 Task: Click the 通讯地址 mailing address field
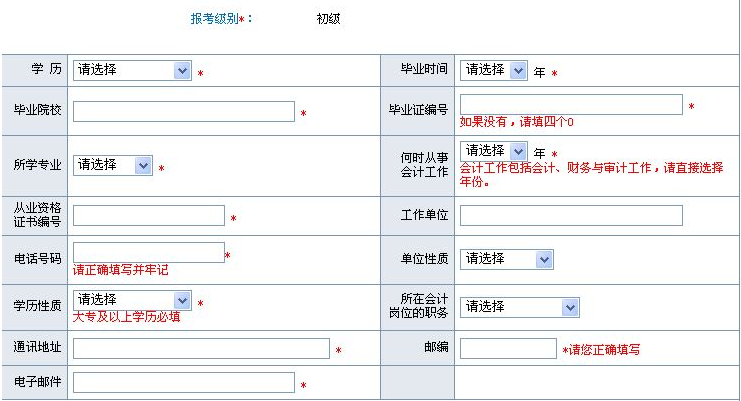tap(201, 348)
